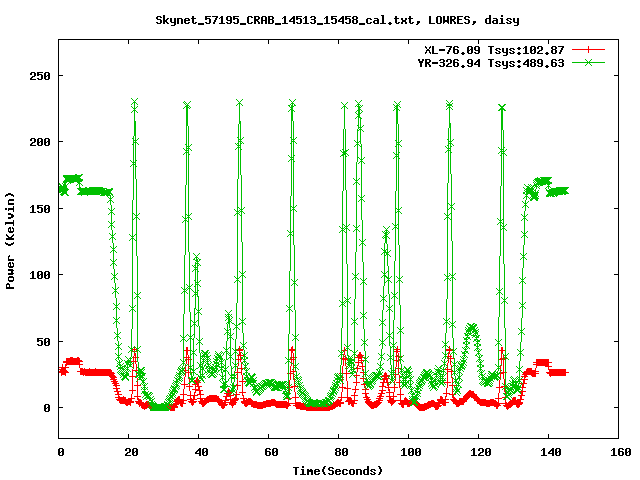Click the x-axis tick label 160
The height and width of the screenshot is (480, 640).
pos(621,452)
